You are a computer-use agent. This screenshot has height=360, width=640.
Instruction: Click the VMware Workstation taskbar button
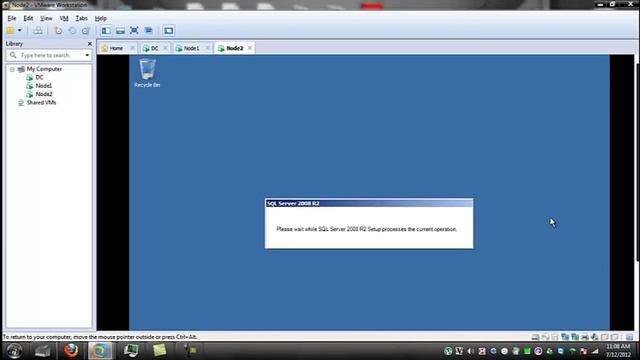(100, 351)
